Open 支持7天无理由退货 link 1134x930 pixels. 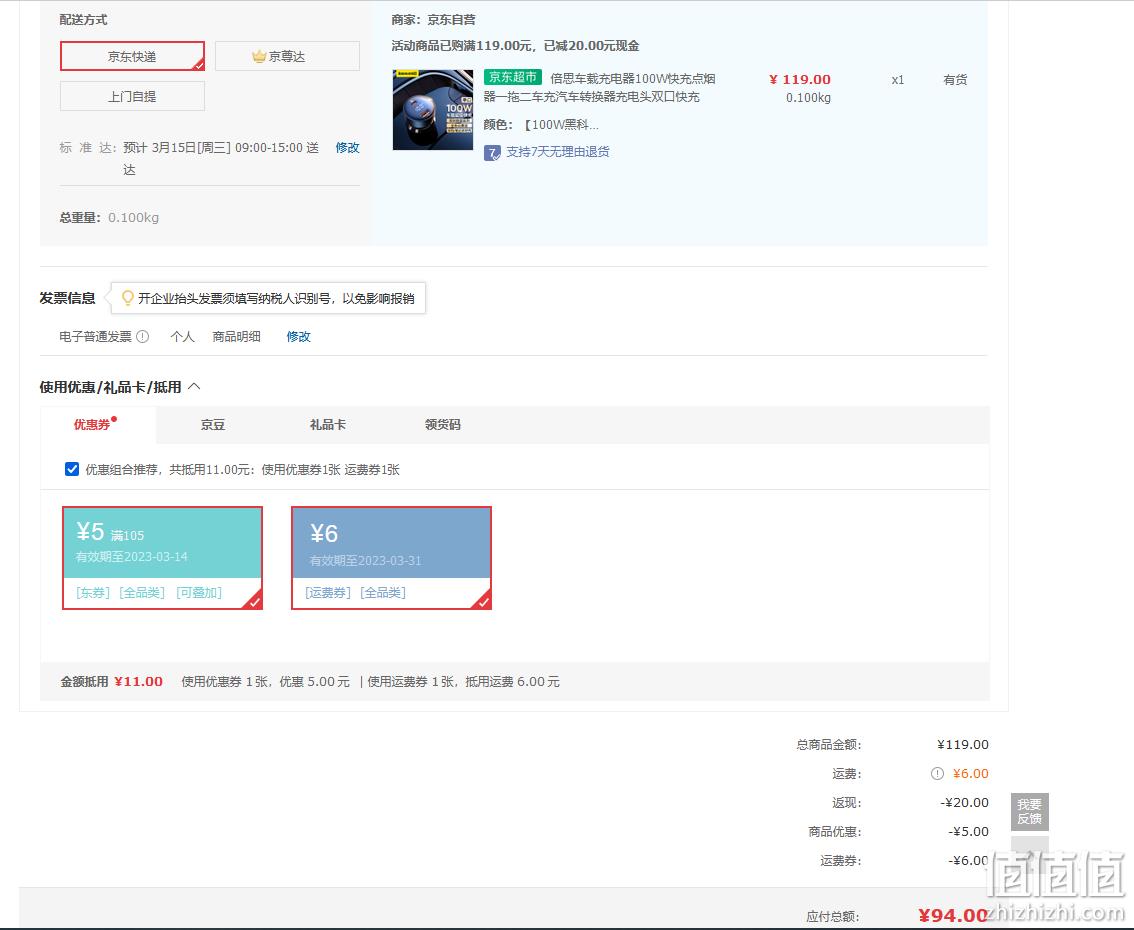click(558, 152)
